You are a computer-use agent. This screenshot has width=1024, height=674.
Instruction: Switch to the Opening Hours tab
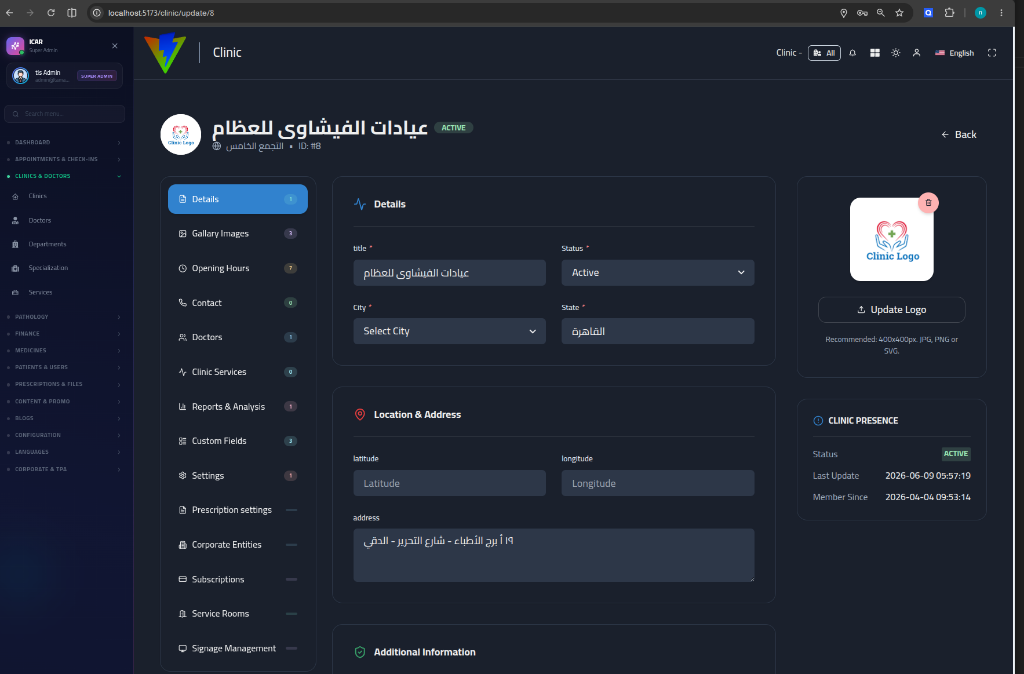(238, 268)
